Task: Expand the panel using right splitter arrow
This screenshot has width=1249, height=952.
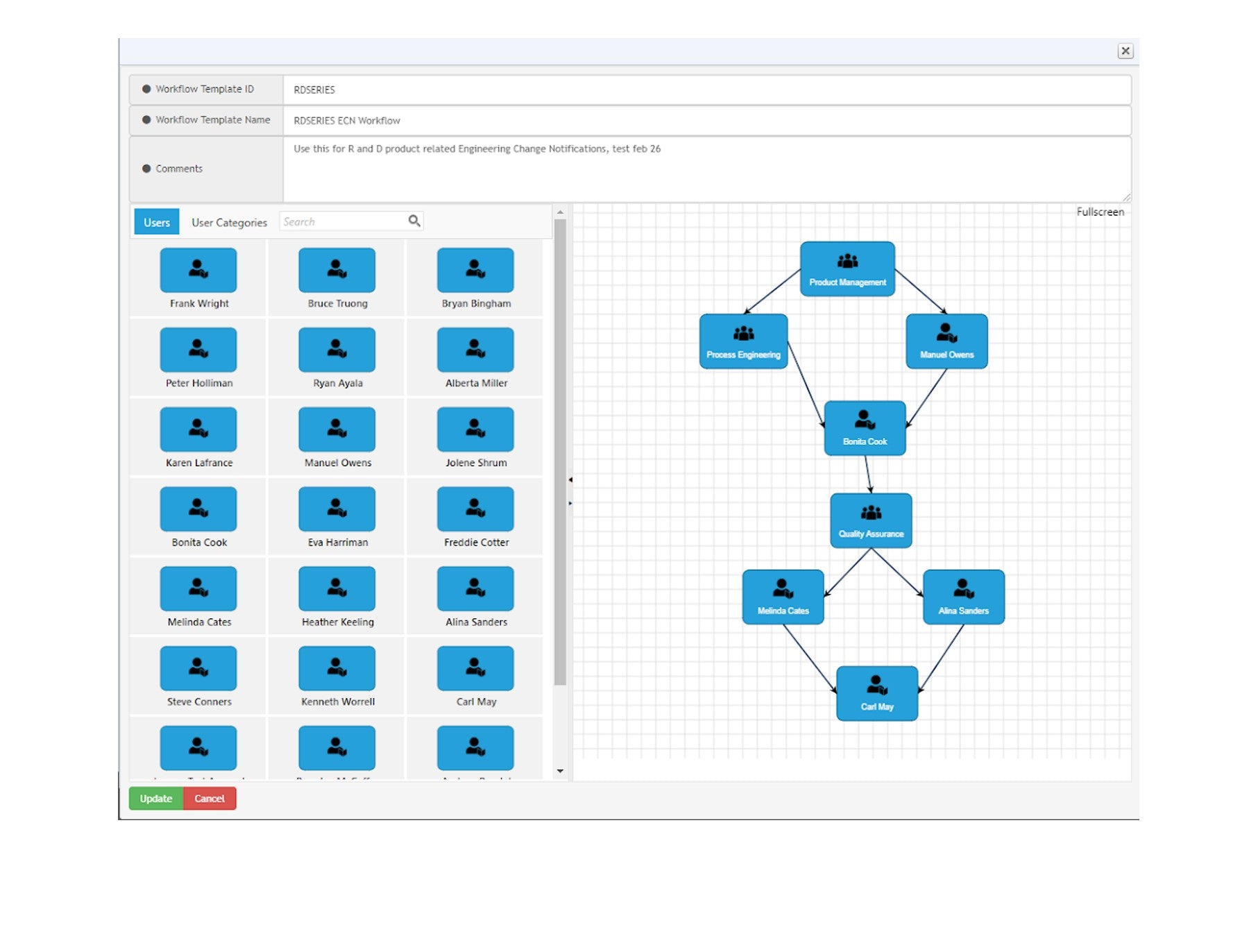Action: 570,503
